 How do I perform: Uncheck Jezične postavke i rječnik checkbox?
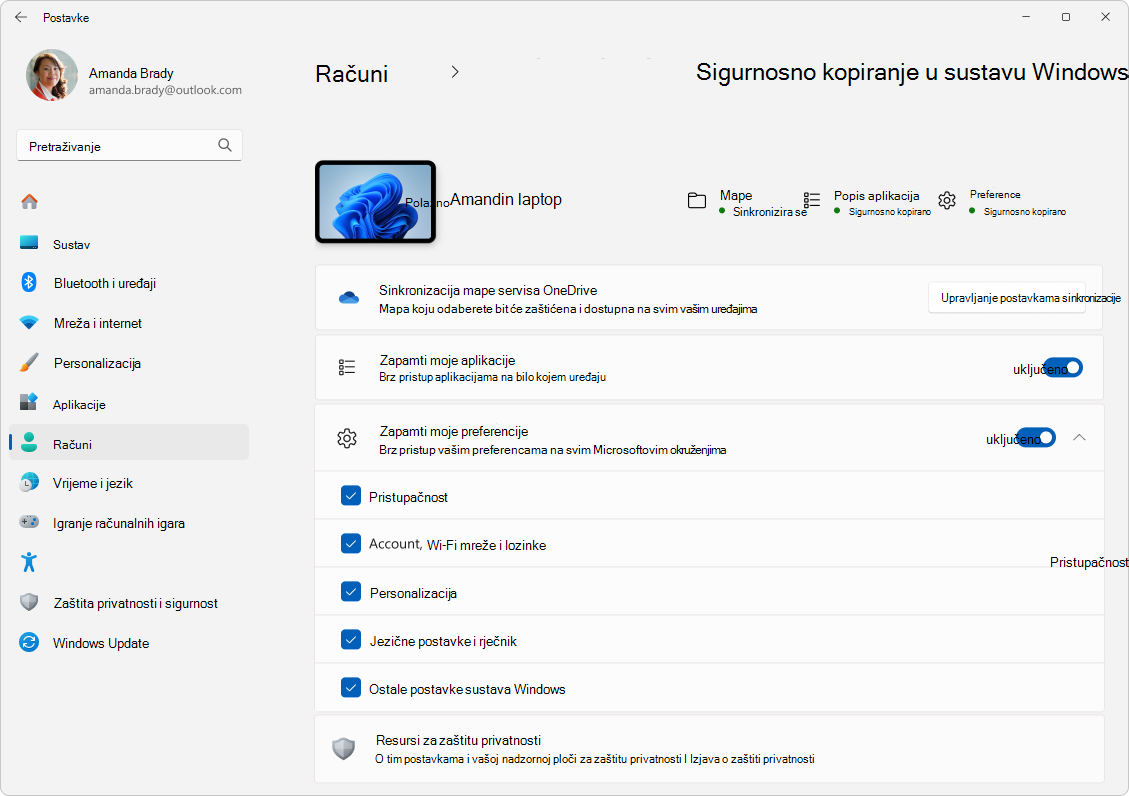coord(351,639)
